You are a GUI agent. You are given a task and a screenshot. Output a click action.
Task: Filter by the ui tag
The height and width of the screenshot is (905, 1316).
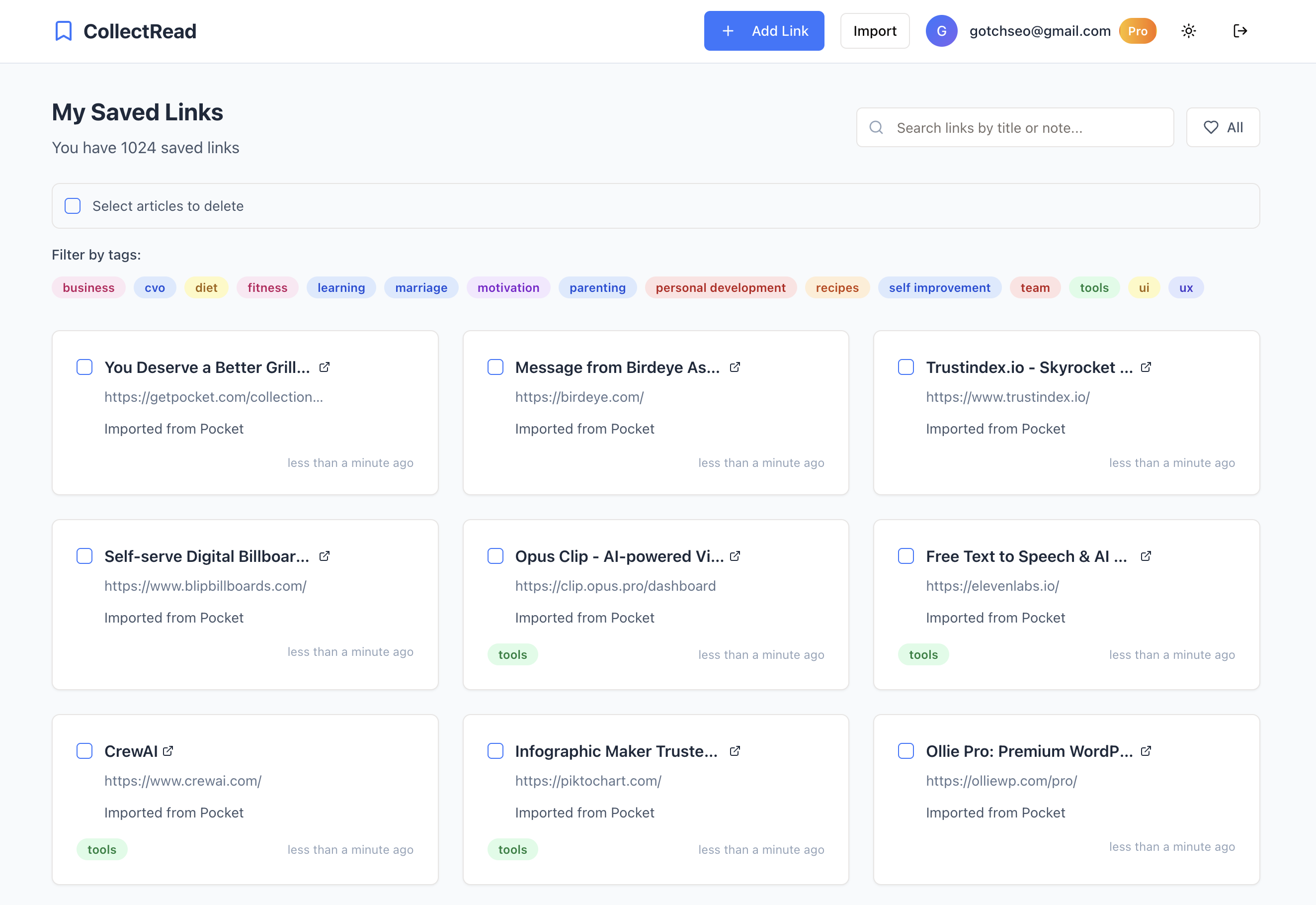[1144, 288]
